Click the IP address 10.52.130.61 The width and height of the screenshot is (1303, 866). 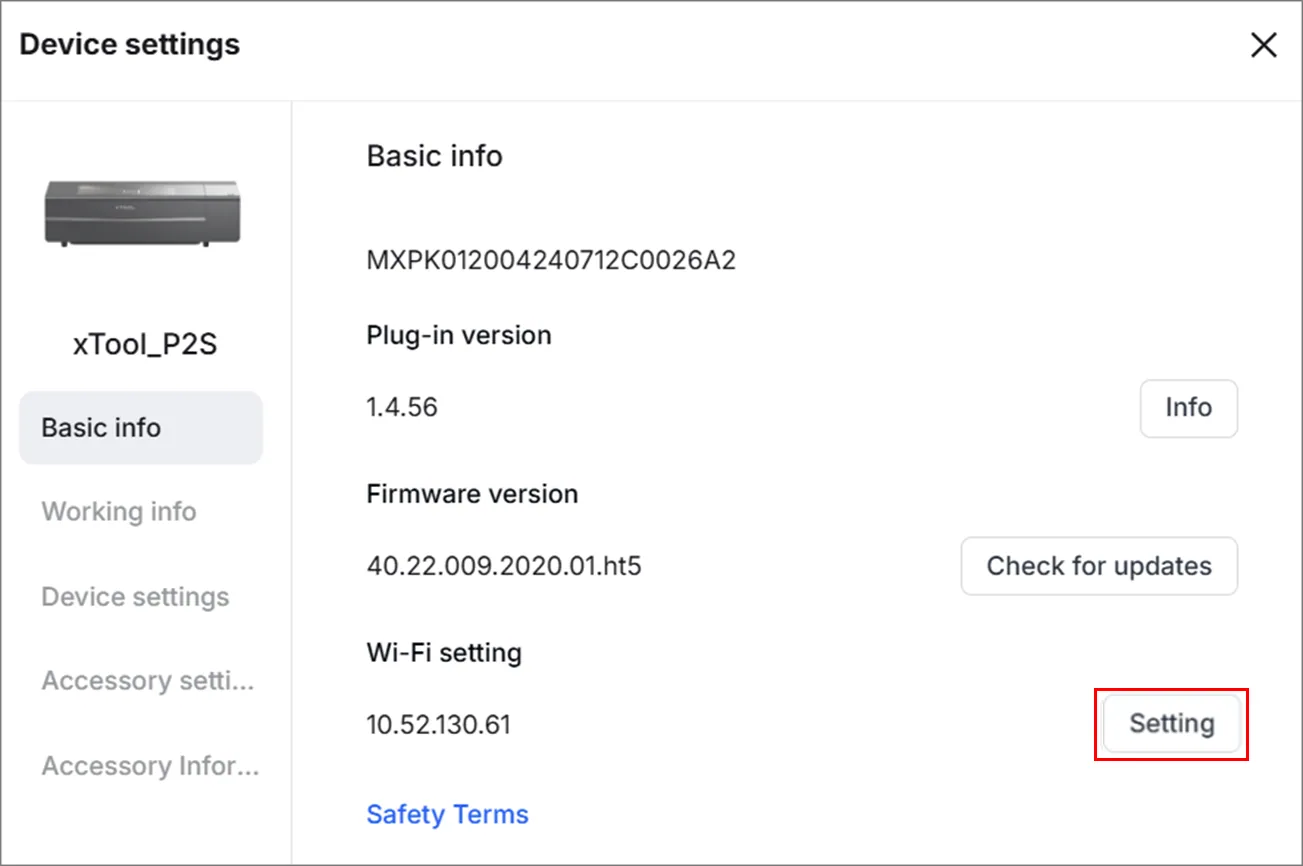[x=438, y=725]
